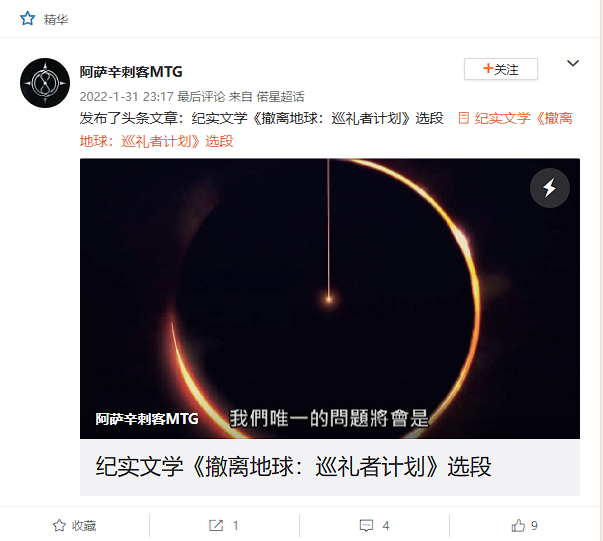Click the blue star icon beside 精华
603x541 pixels.
[x=28, y=18]
